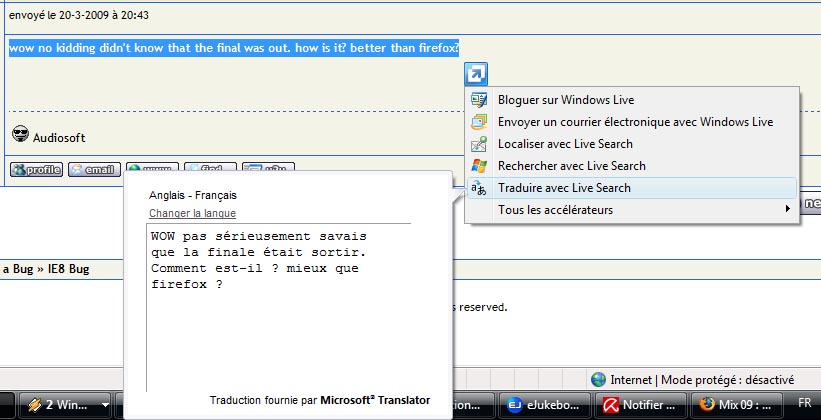Open the 'a Bug' breadcrumb link
This screenshot has width=821, height=420.
18,269
